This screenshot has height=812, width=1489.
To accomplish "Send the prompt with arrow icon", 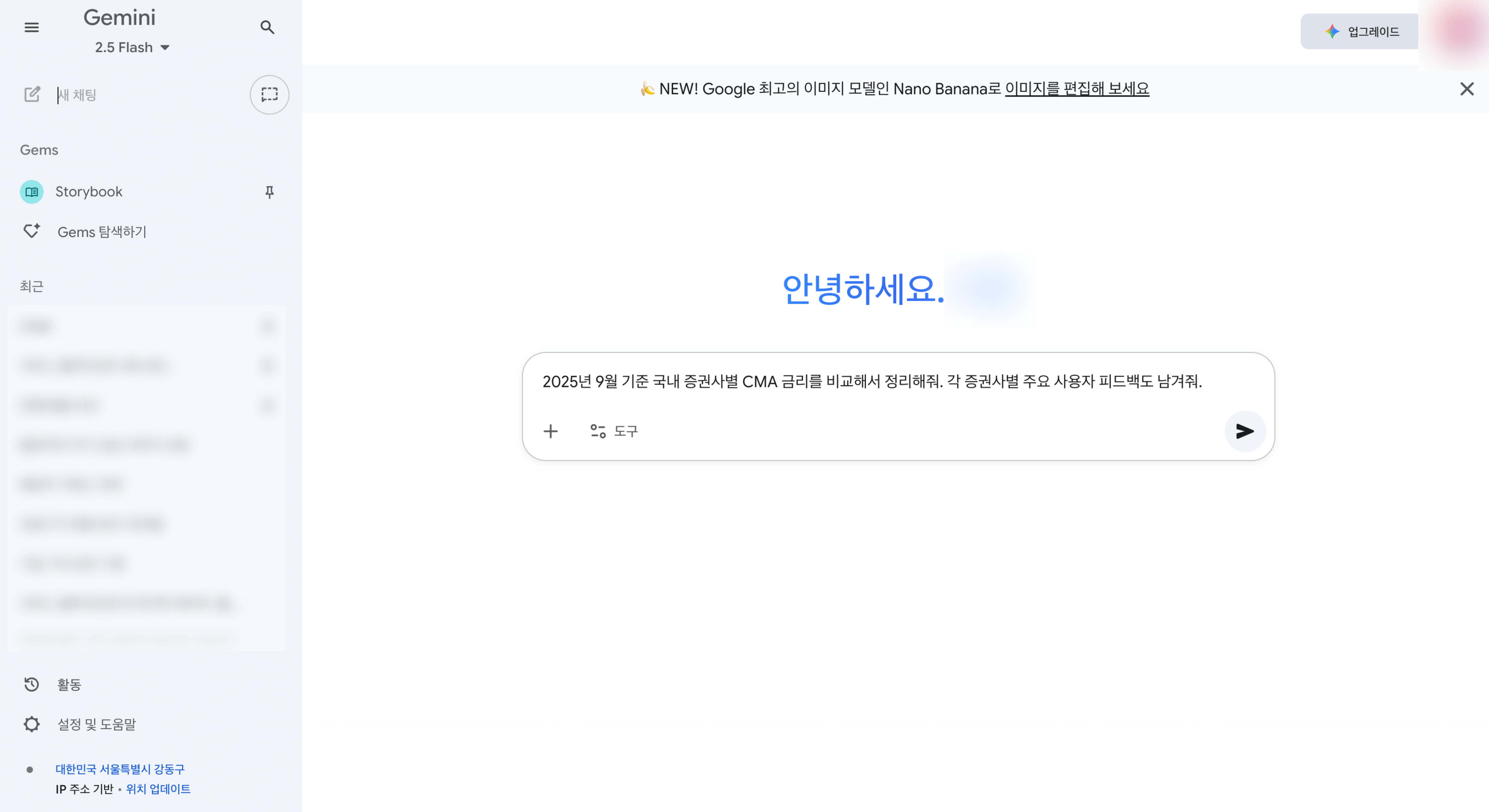I will (1244, 431).
